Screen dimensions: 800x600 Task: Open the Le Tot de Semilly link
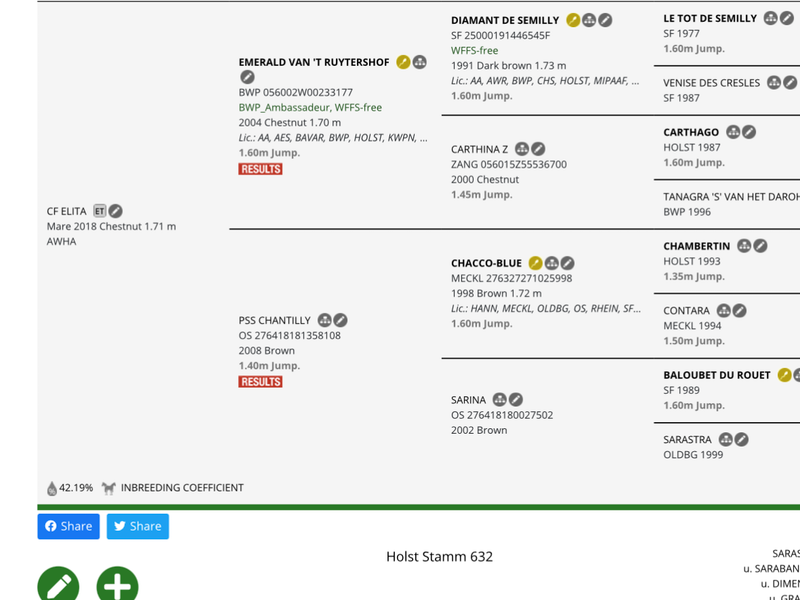710,18
